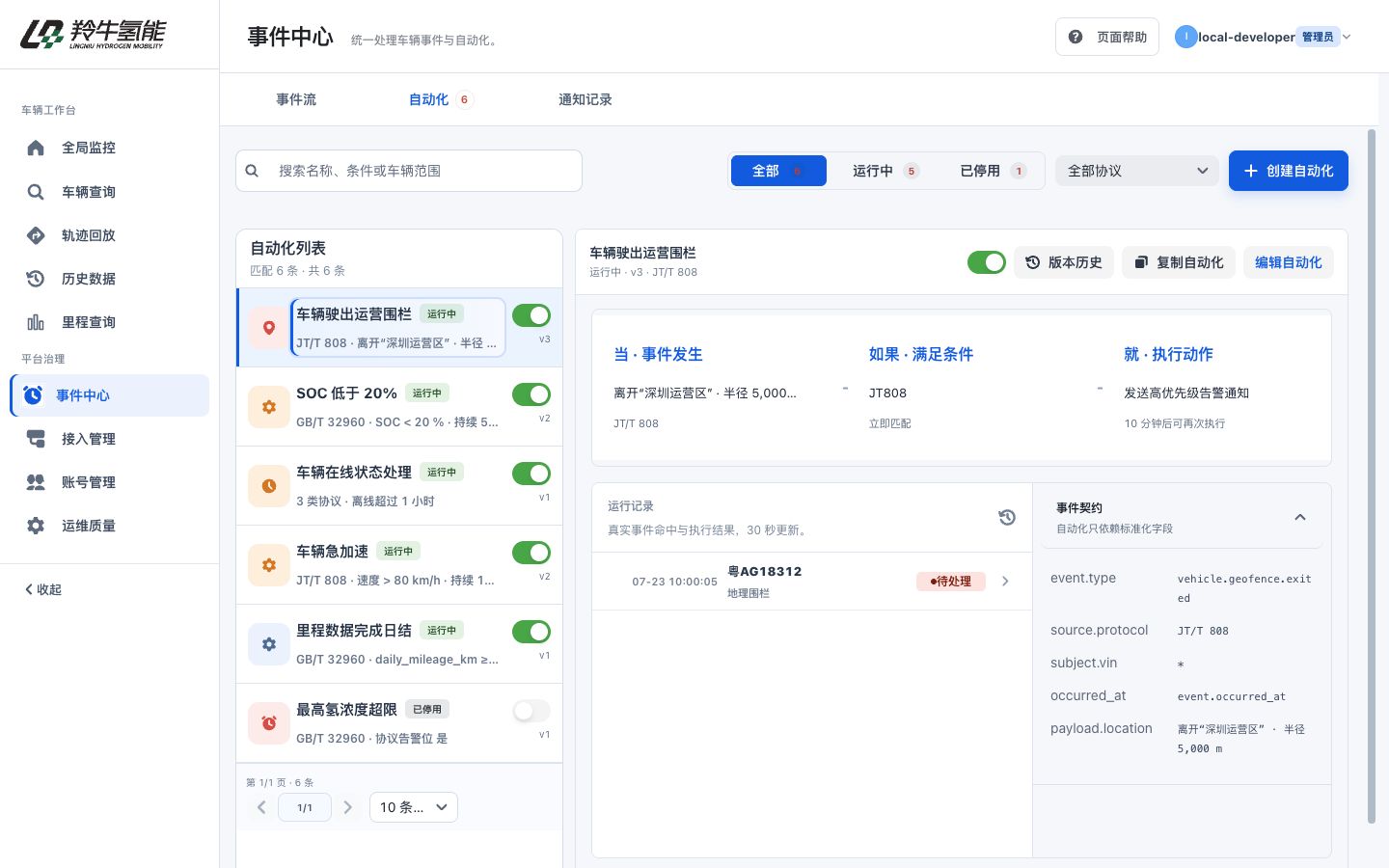Click the 如果 · 满足条件 heading
Image resolution: width=1389 pixels, height=868 pixels.
(921, 354)
